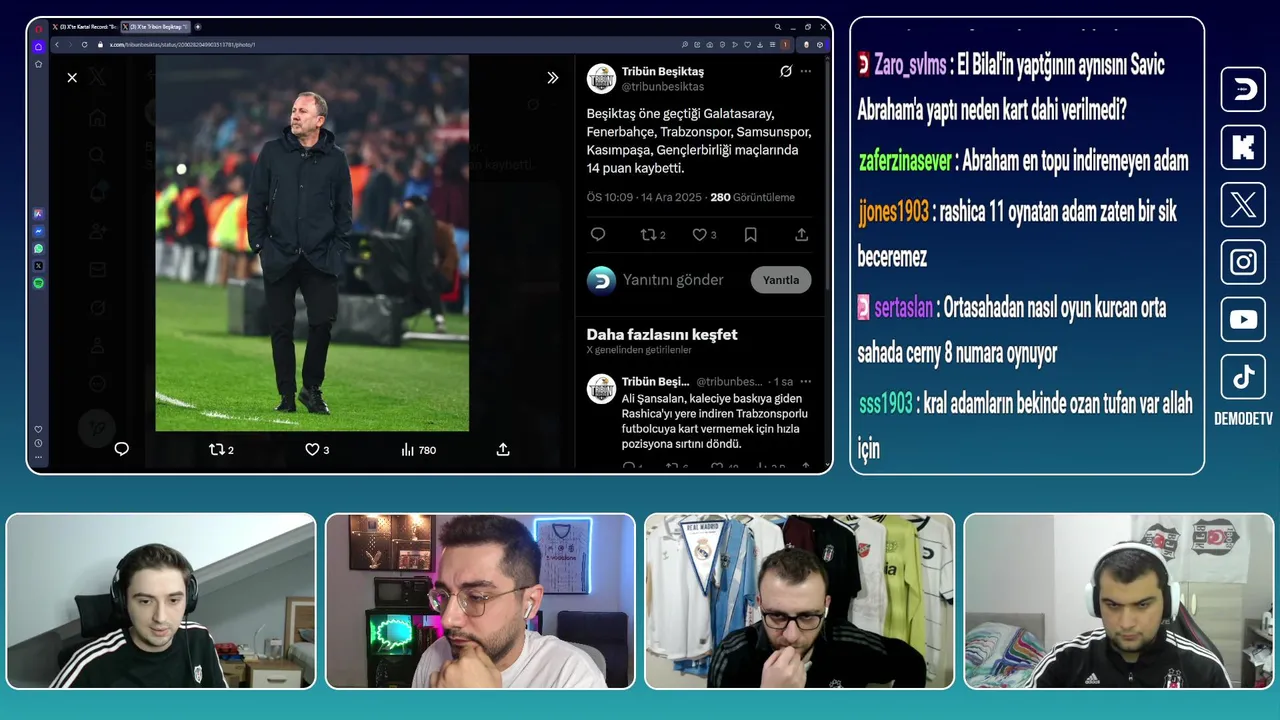Open the Ali Şansalan tweet text
The width and height of the screenshot is (1280, 720).
[716, 420]
